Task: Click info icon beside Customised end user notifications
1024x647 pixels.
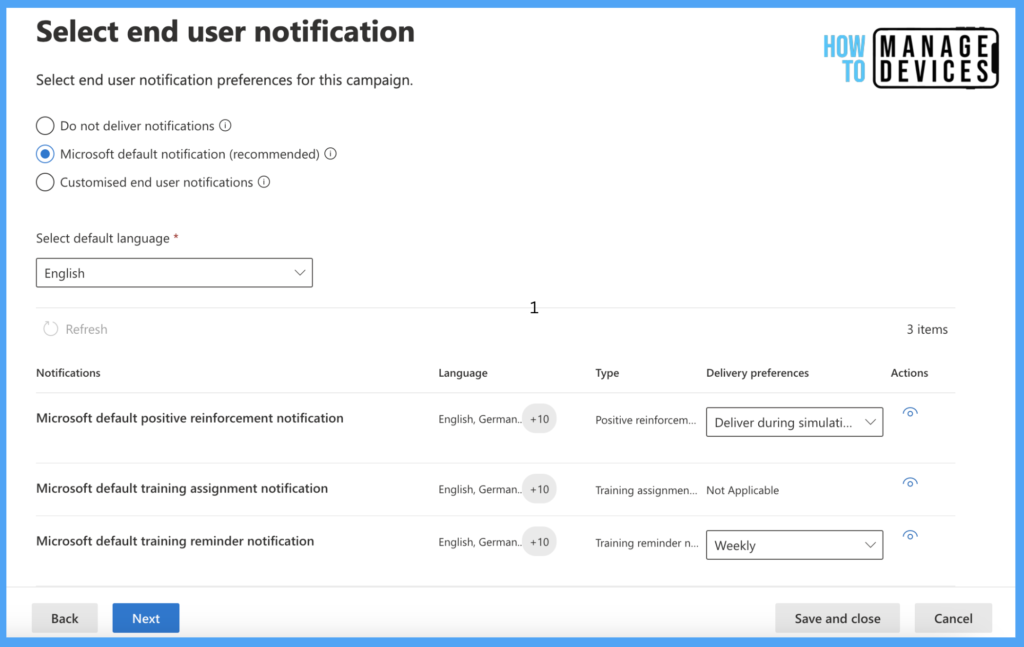Action: (264, 182)
